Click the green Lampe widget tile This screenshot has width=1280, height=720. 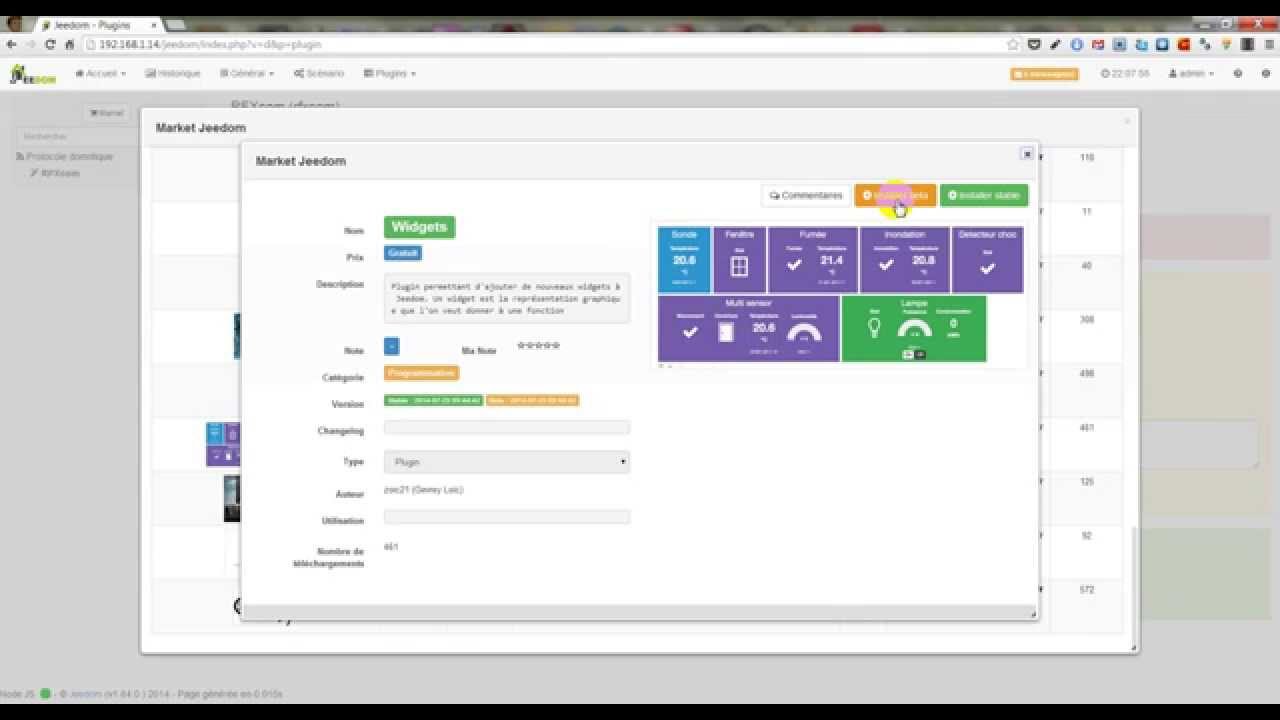pyautogui.click(x=914, y=329)
